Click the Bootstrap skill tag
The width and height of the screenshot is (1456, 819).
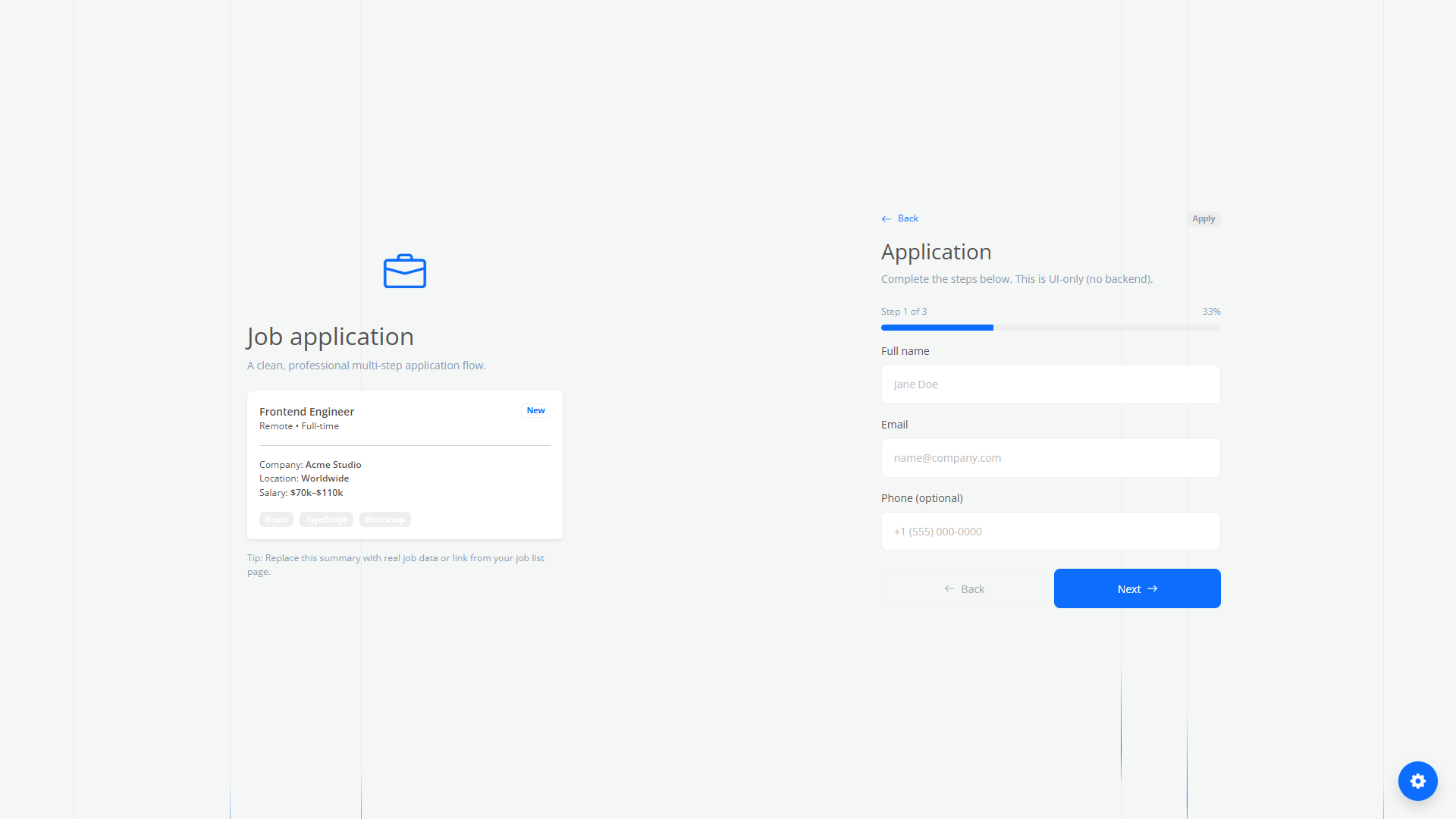pyautogui.click(x=385, y=519)
